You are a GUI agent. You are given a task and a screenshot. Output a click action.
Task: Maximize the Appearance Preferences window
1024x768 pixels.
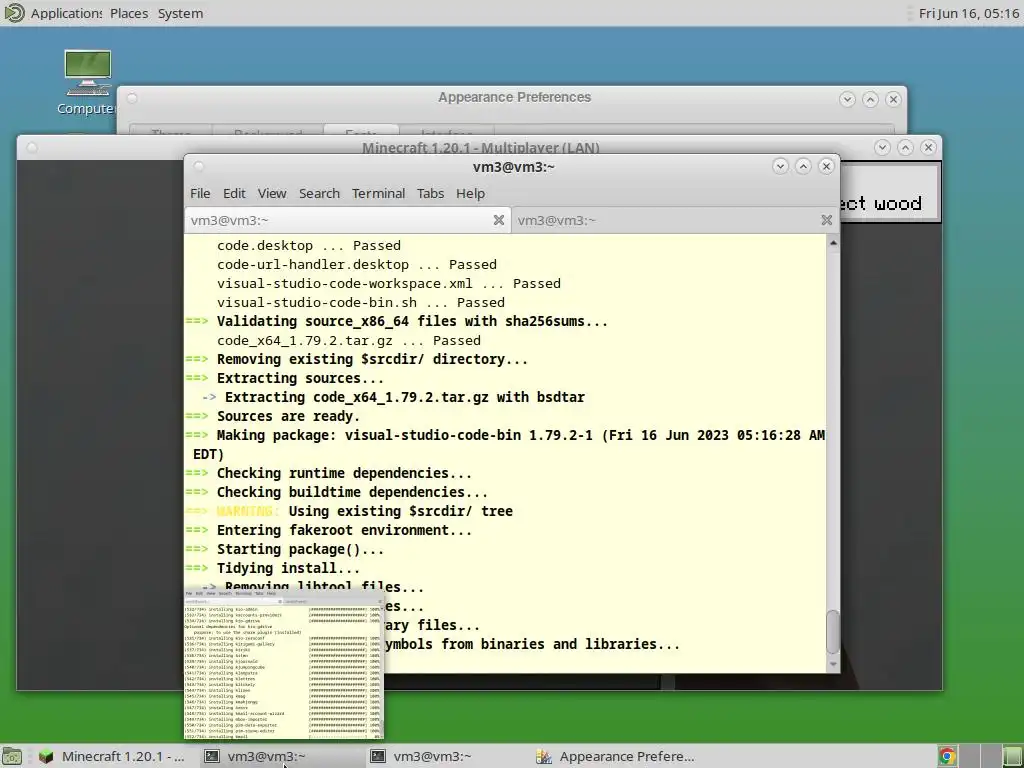(870, 99)
